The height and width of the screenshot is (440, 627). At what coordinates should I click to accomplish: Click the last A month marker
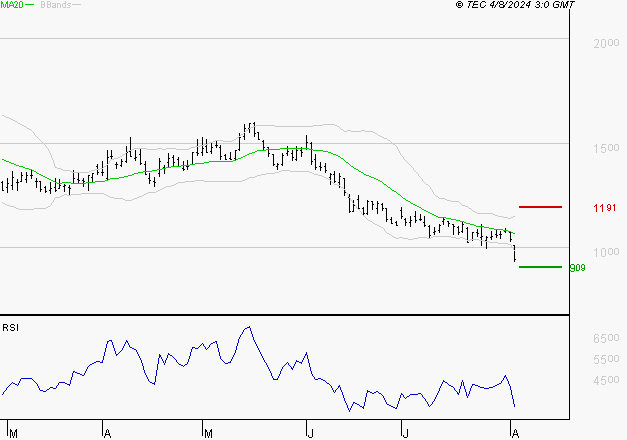click(515, 434)
